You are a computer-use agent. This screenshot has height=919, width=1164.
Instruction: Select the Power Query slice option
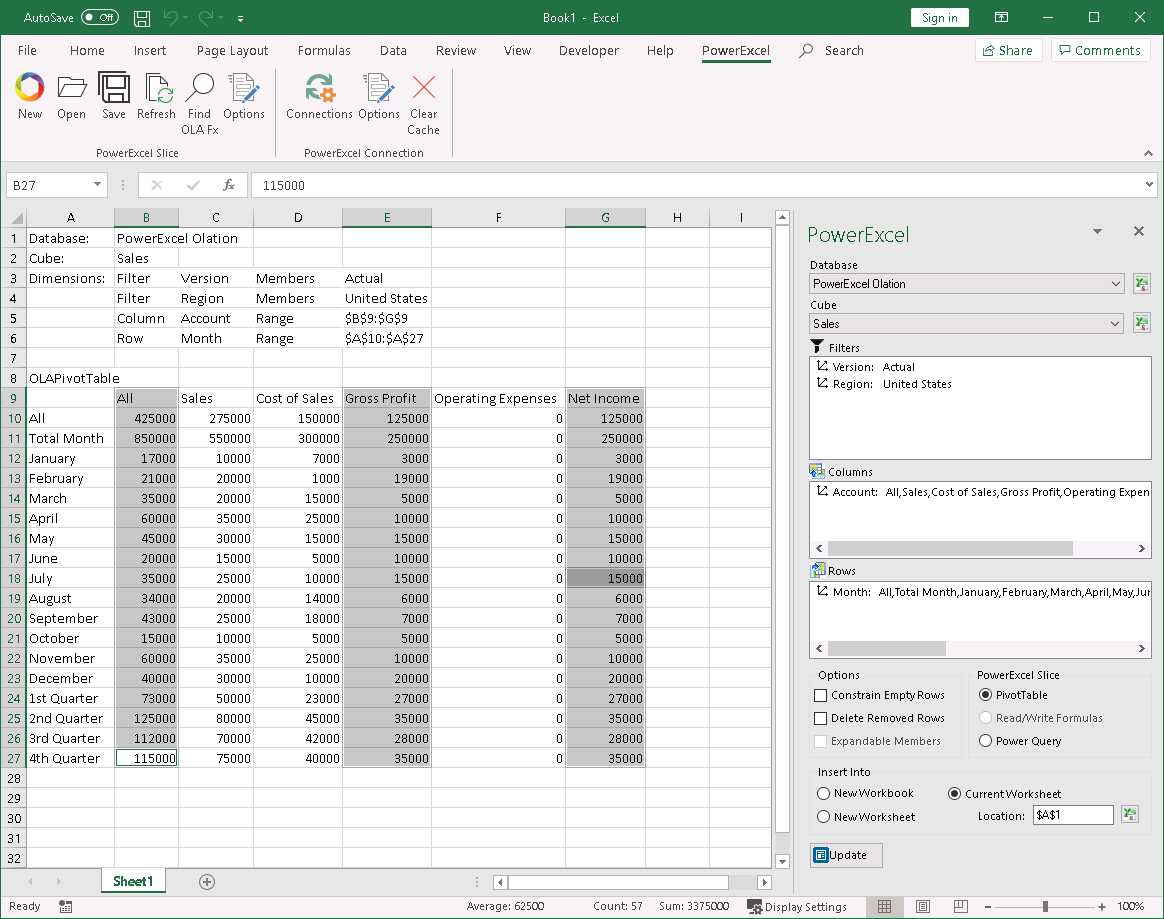click(985, 741)
